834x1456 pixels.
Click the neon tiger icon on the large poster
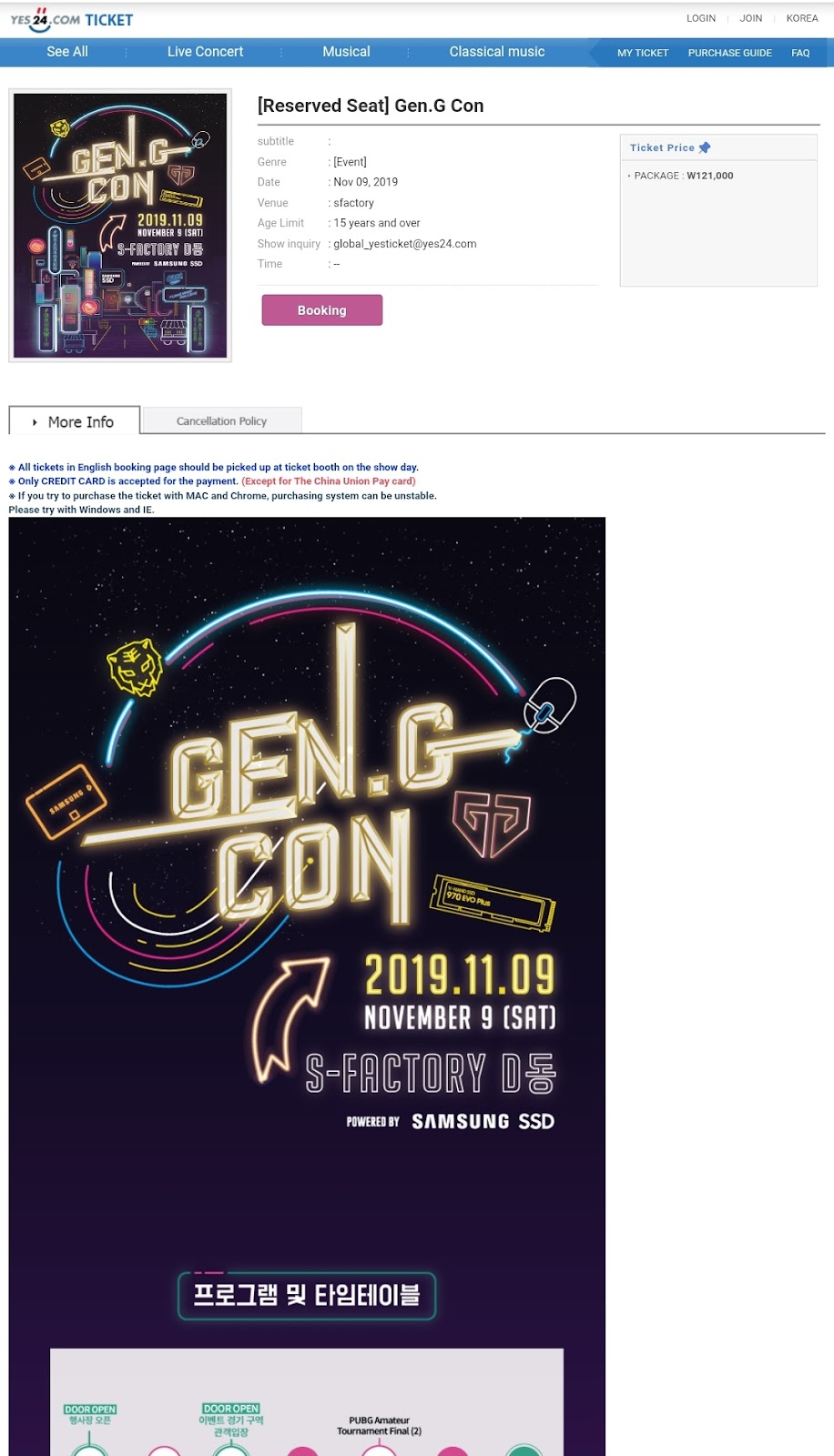click(135, 667)
